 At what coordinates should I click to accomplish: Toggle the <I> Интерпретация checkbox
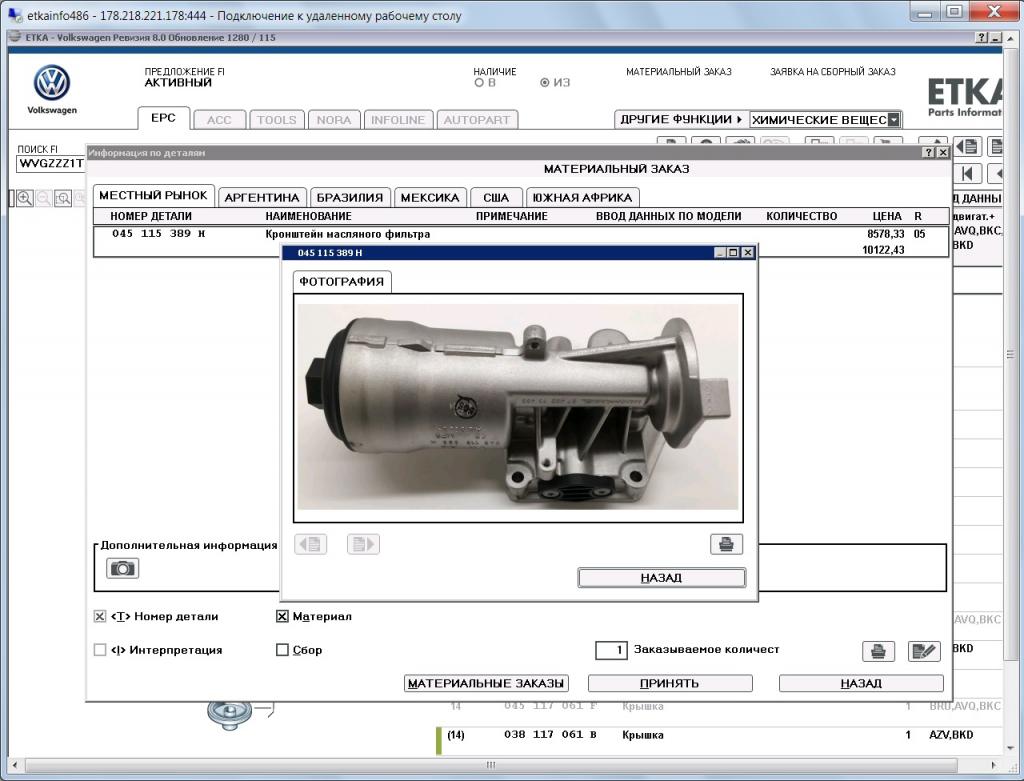(99, 650)
